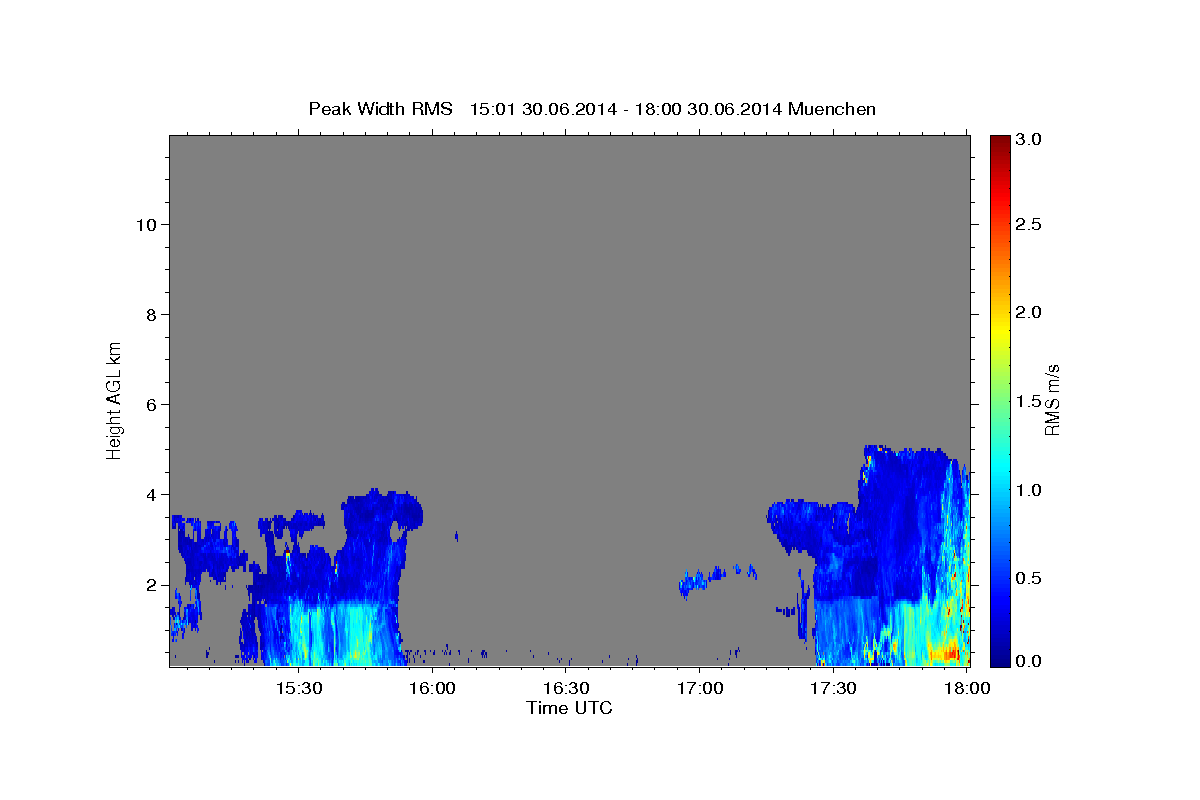The height and width of the screenshot is (800, 1200).
Task: Click the colorbar value 1.0
Action: 1029,490
